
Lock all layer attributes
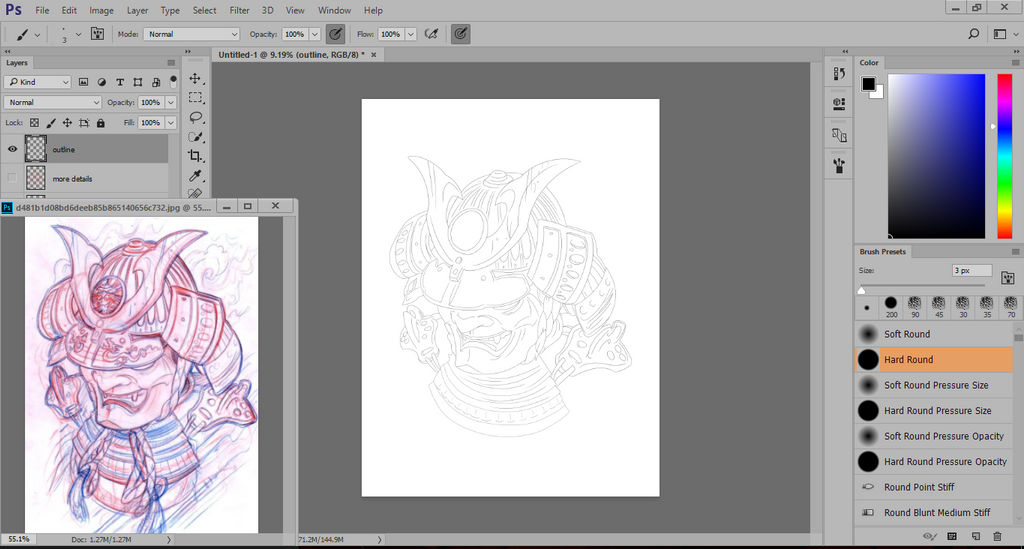pos(101,123)
